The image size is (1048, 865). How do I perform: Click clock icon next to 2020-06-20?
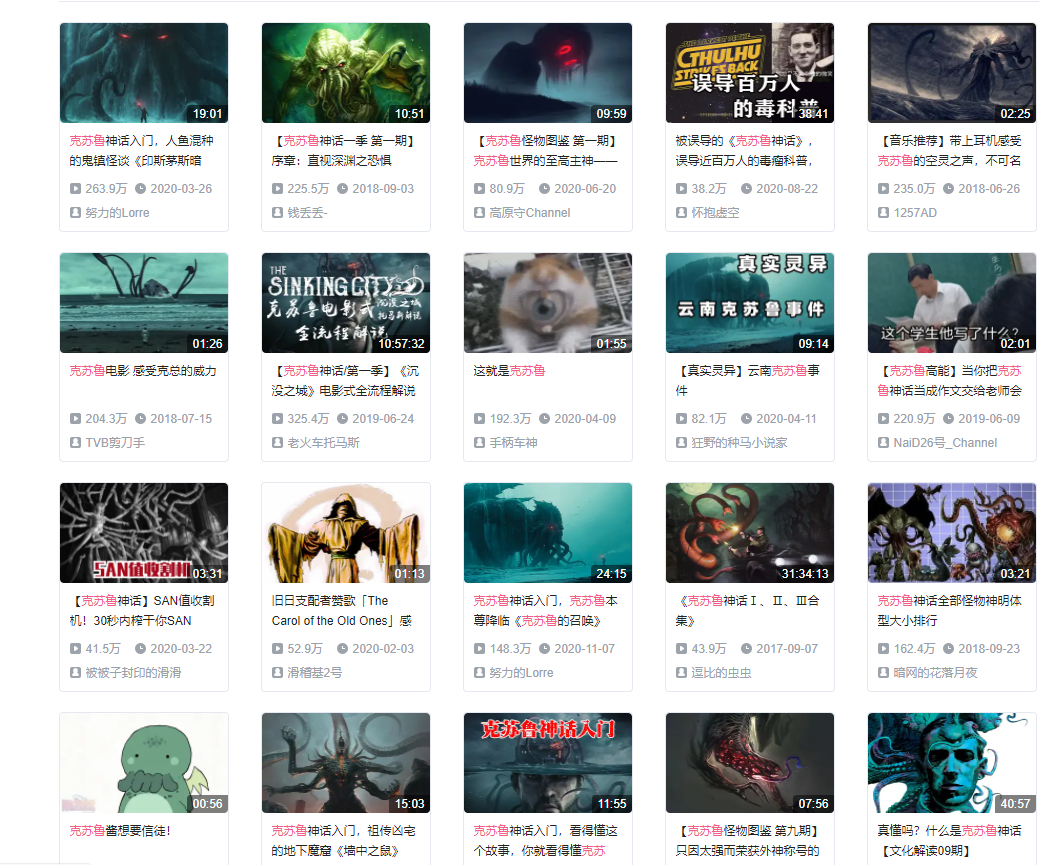click(x=545, y=189)
